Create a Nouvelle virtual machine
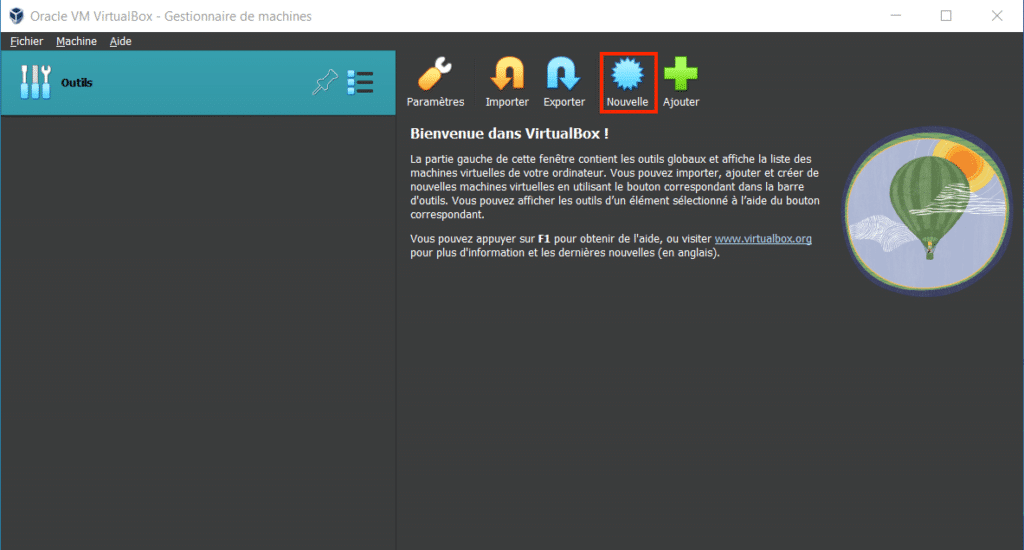The width and height of the screenshot is (1024, 550). [x=628, y=82]
